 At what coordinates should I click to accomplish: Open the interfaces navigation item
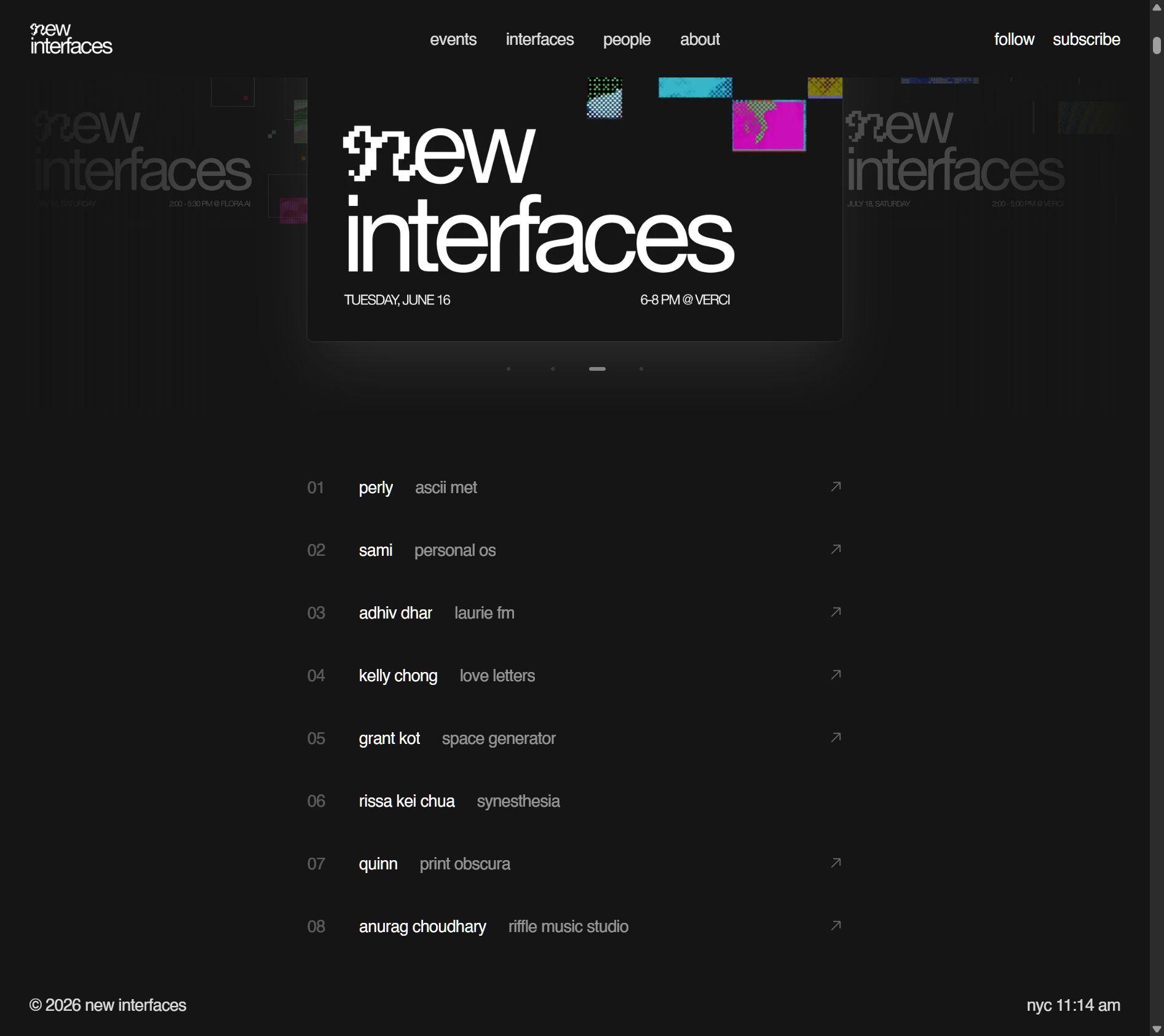(x=540, y=39)
